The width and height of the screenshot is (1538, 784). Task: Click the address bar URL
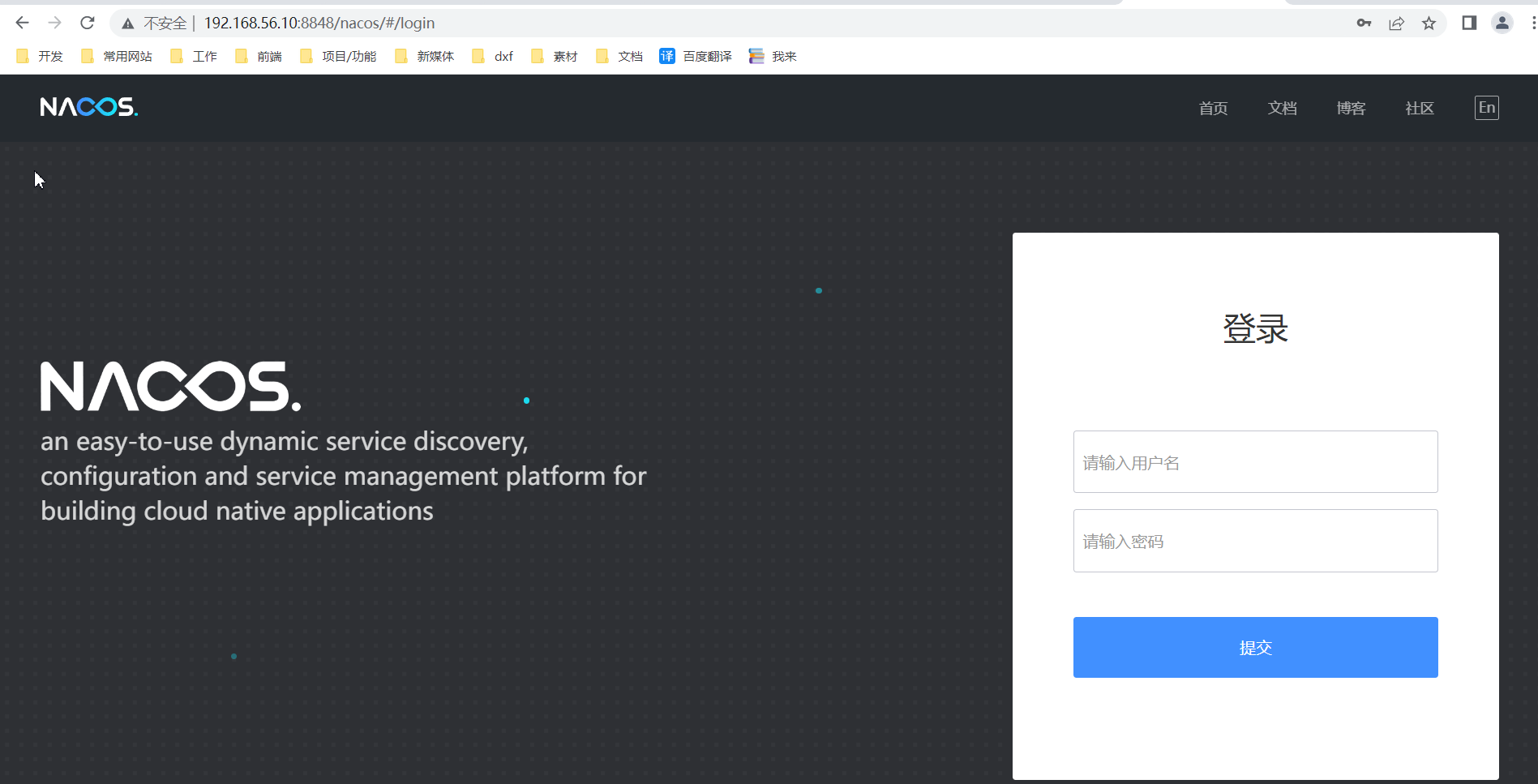319,23
